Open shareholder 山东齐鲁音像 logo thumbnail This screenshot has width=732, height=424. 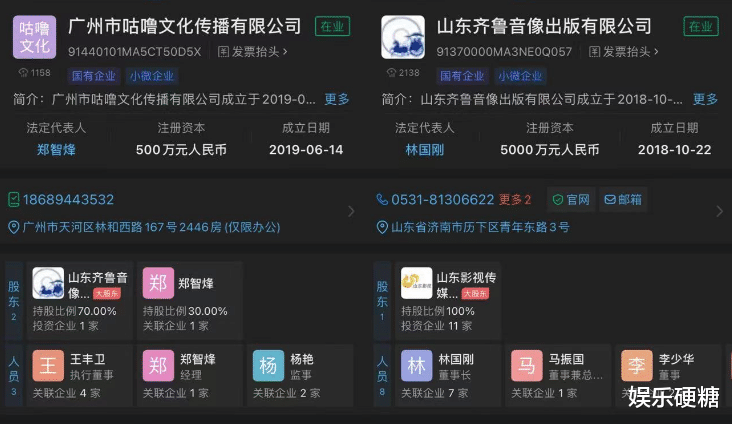coord(48,283)
